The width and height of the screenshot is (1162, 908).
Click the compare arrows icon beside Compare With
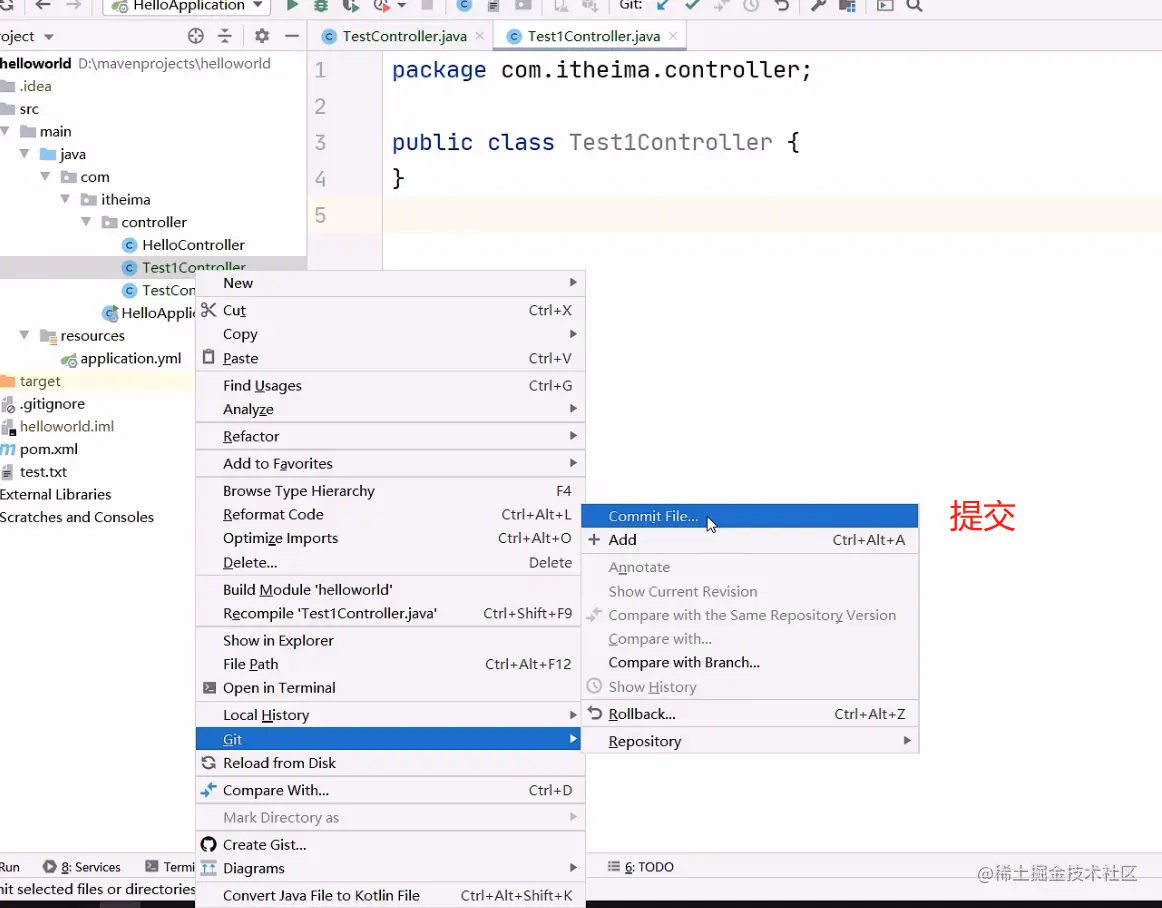tap(208, 789)
